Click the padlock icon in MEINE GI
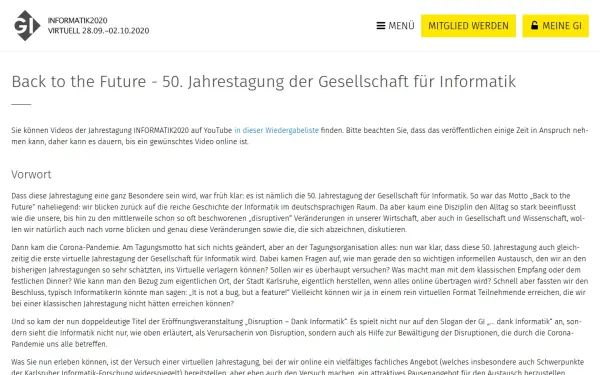The image size is (600, 375). pos(535,25)
